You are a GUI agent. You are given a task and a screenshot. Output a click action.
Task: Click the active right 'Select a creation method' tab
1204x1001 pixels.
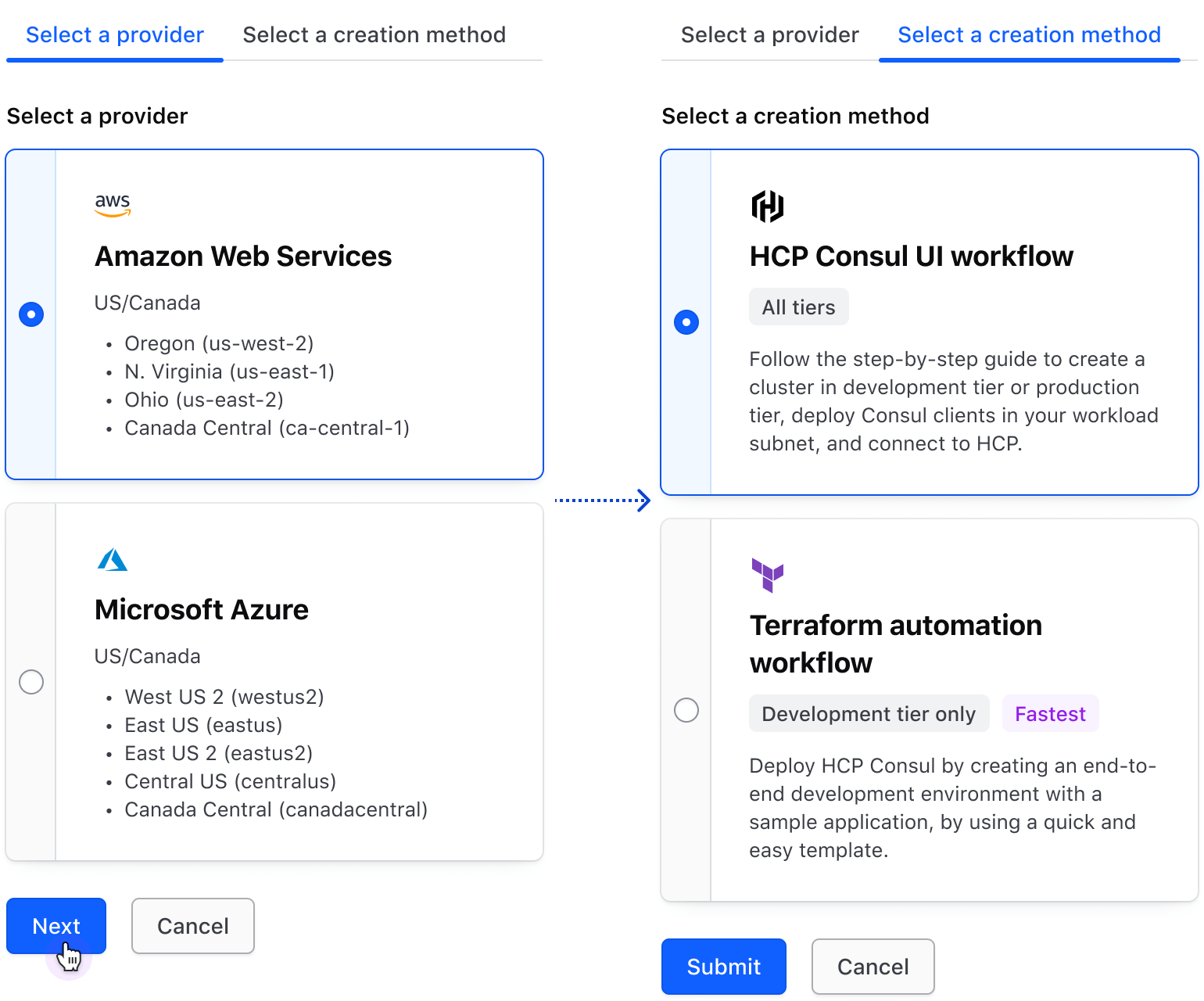click(x=1029, y=35)
